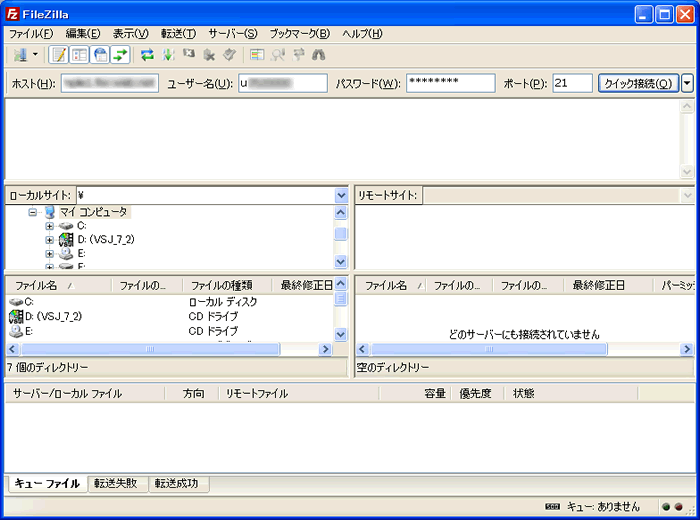Toggle directory comparison icon
The height and width of the screenshot is (520, 700).
(278, 55)
